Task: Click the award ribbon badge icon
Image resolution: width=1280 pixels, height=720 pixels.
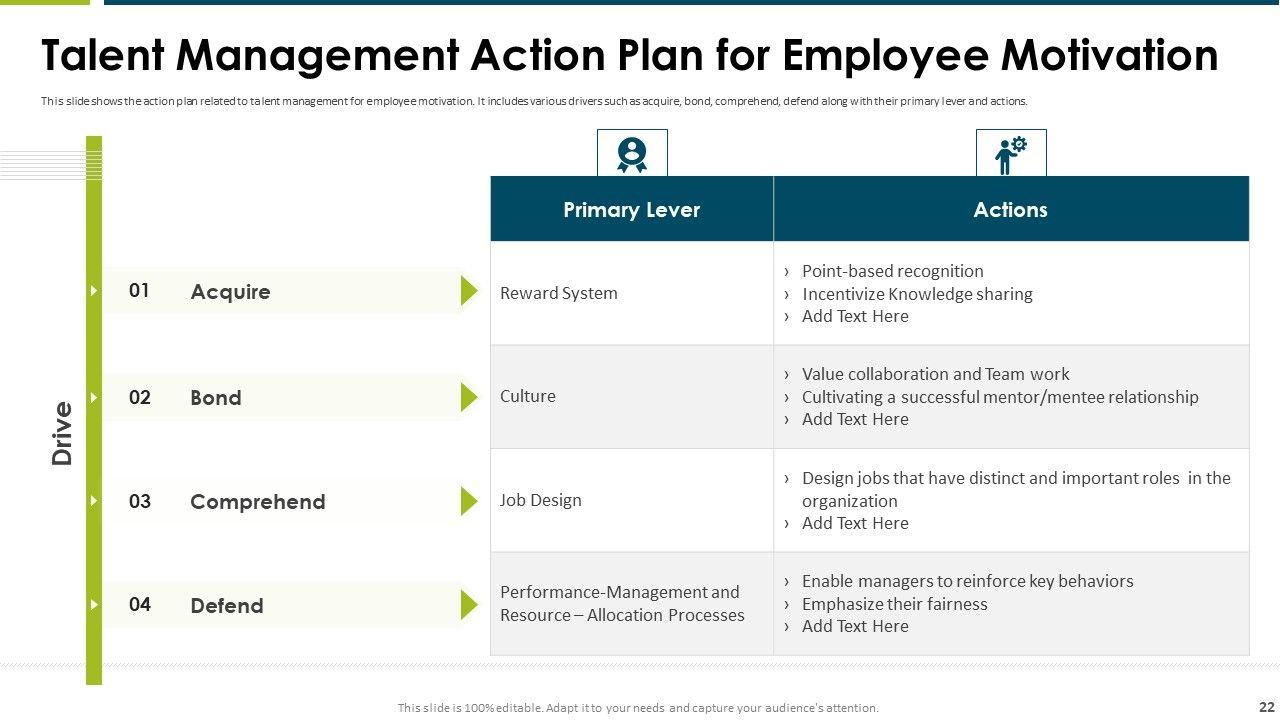Action: [x=632, y=154]
